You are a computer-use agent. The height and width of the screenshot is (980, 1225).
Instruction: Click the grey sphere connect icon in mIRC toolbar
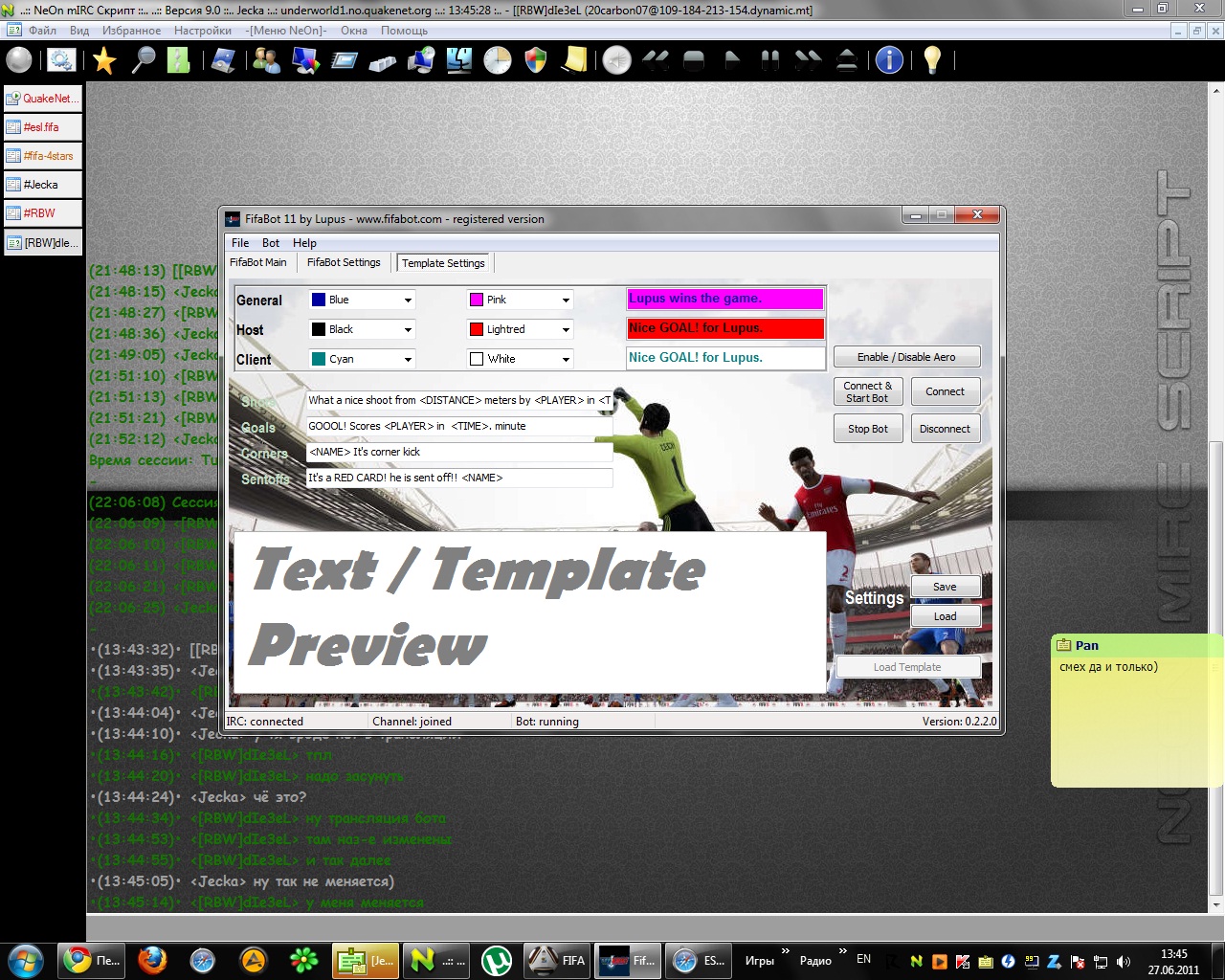click(x=19, y=60)
